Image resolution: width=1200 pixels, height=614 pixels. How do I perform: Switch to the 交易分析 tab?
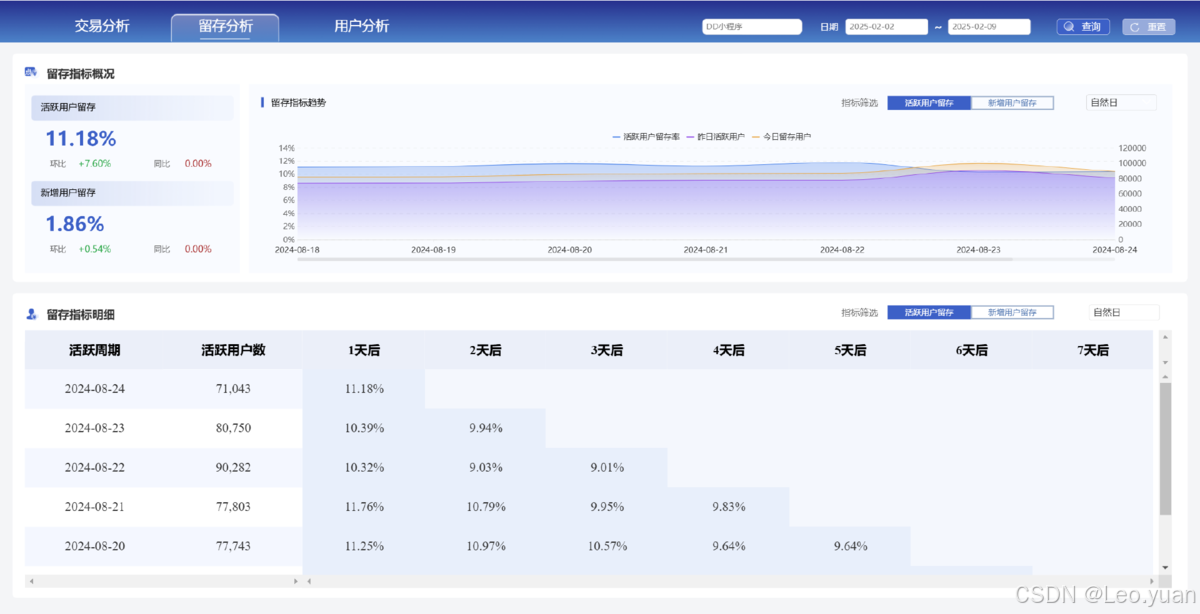[102, 27]
